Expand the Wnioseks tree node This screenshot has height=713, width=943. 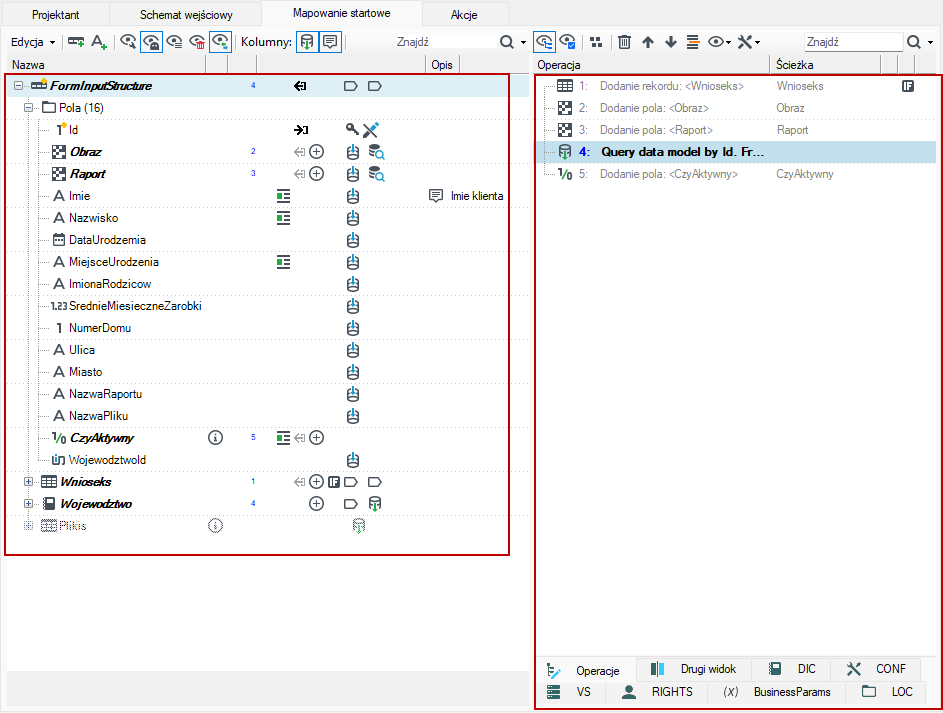tap(28, 482)
